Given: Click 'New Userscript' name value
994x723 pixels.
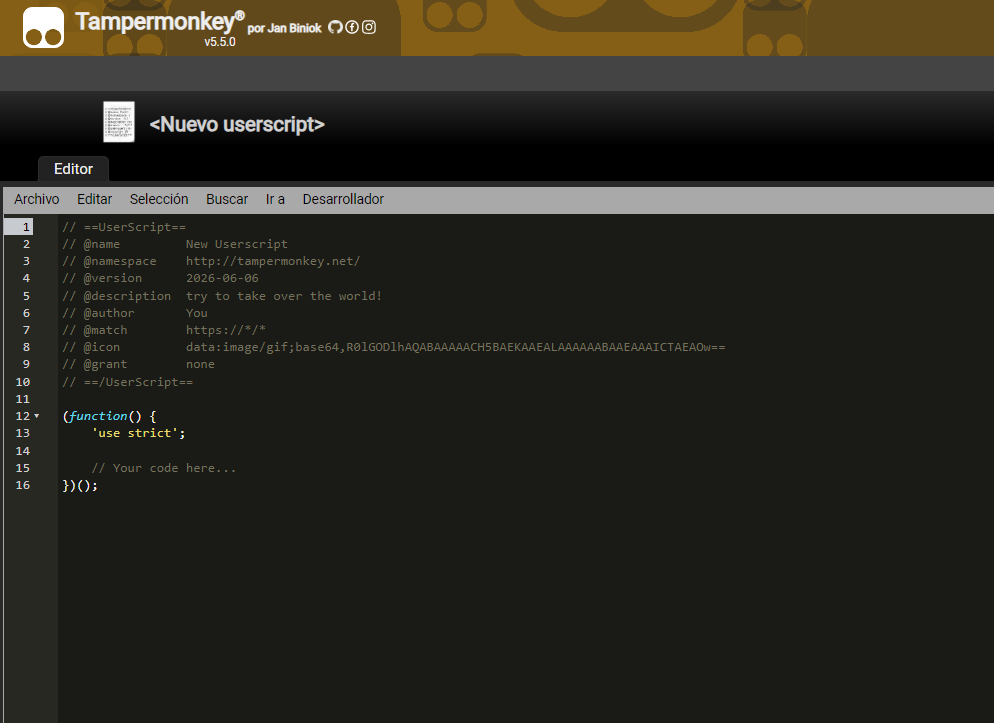Looking at the screenshot, I should coord(236,244).
